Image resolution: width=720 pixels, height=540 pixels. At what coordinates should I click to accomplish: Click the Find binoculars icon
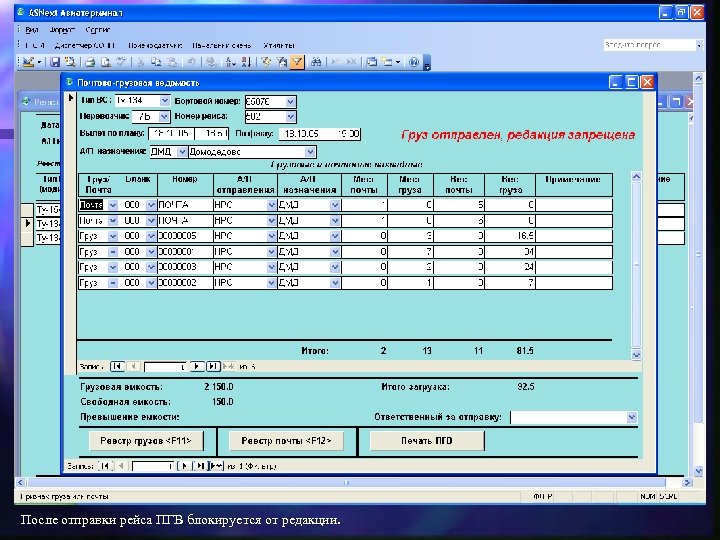point(316,62)
